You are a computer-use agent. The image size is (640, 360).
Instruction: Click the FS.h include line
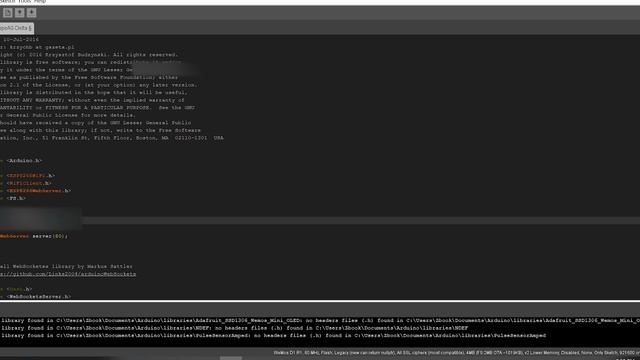(x=13, y=198)
